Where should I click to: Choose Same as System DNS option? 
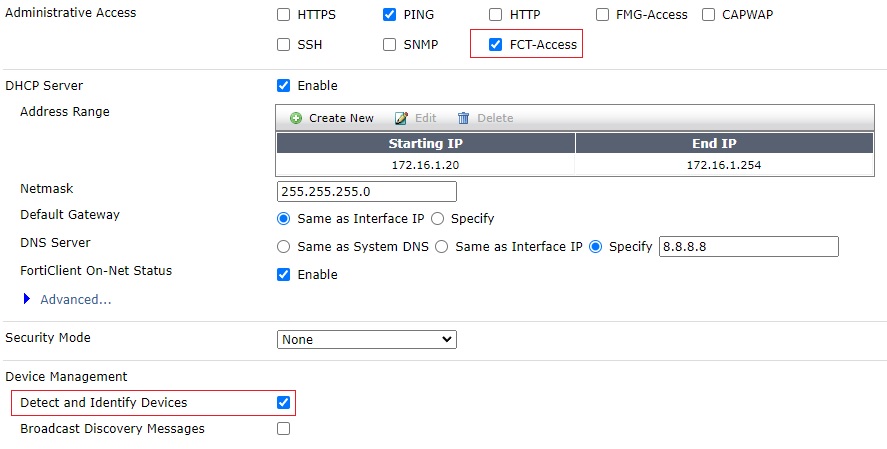click(x=284, y=247)
